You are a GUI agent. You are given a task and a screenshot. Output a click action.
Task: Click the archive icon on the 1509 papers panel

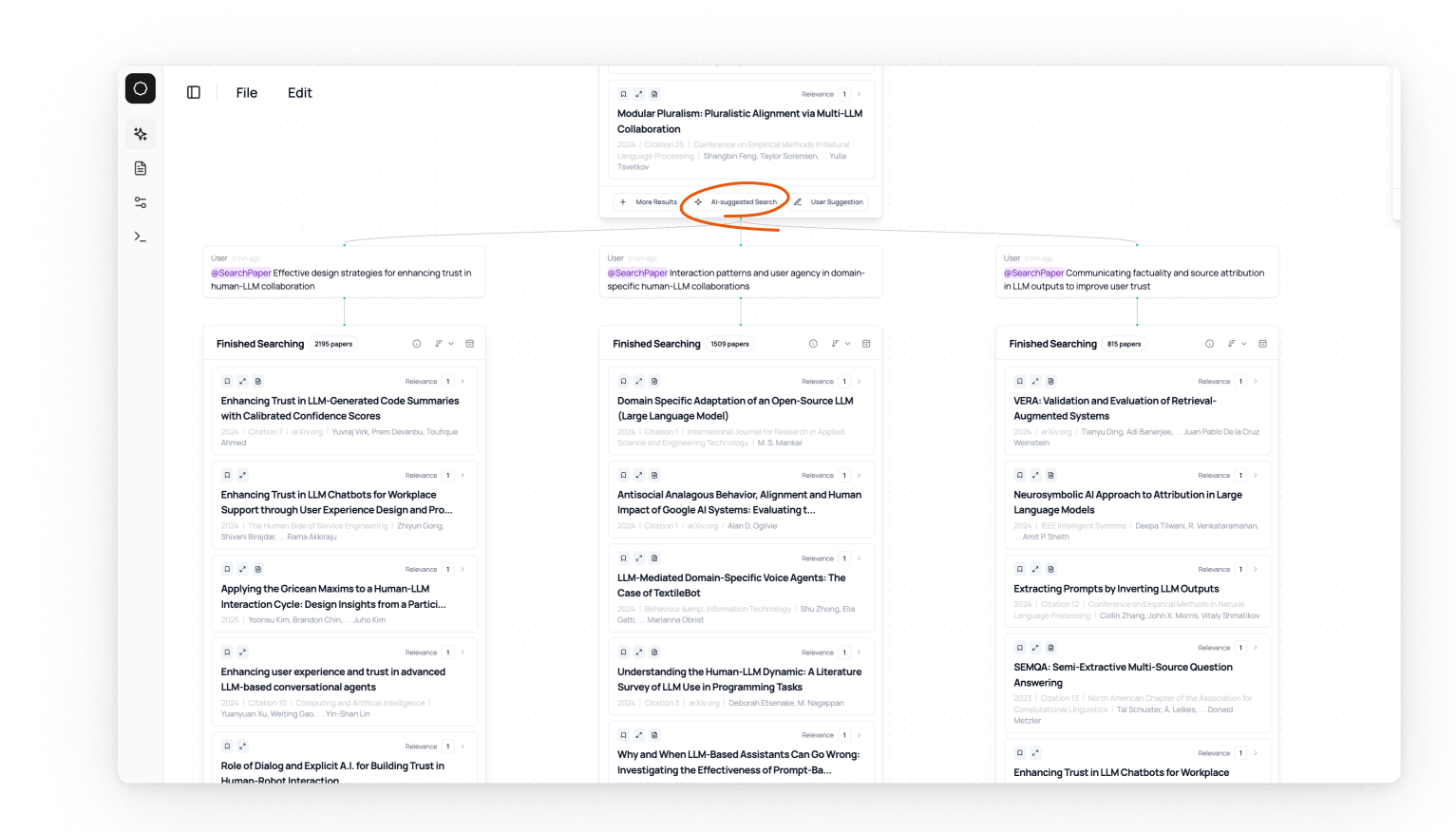[x=865, y=343]
